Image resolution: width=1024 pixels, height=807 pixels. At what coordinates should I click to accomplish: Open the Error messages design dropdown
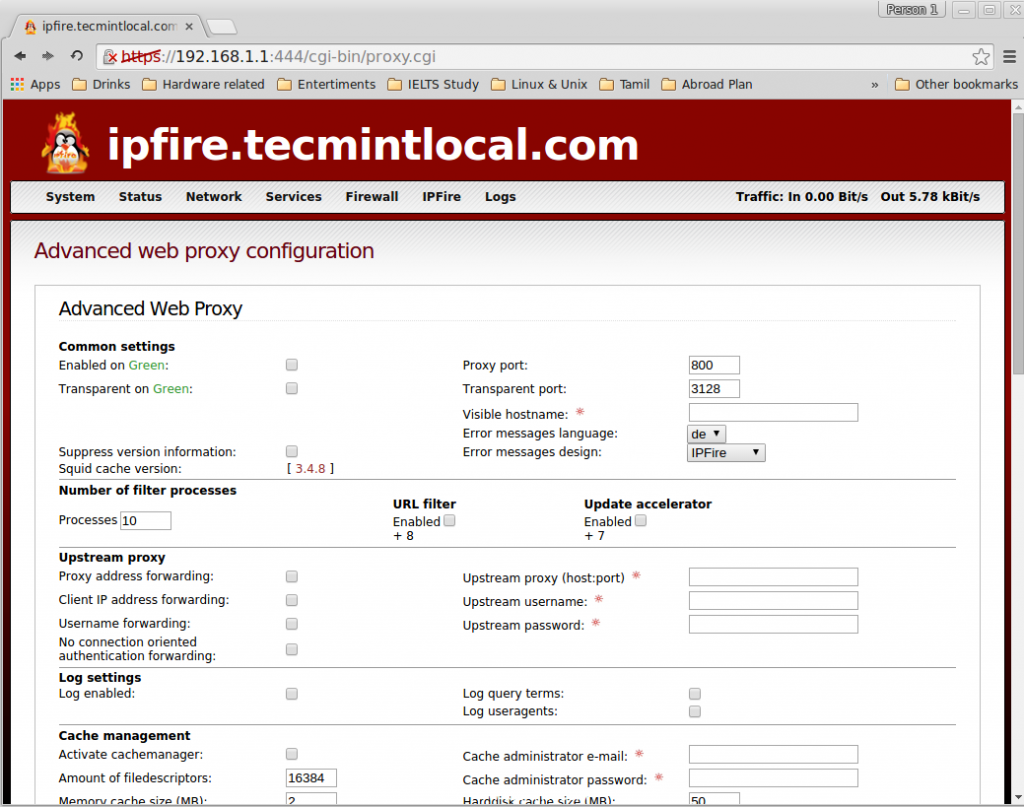[x=726, y=452]
